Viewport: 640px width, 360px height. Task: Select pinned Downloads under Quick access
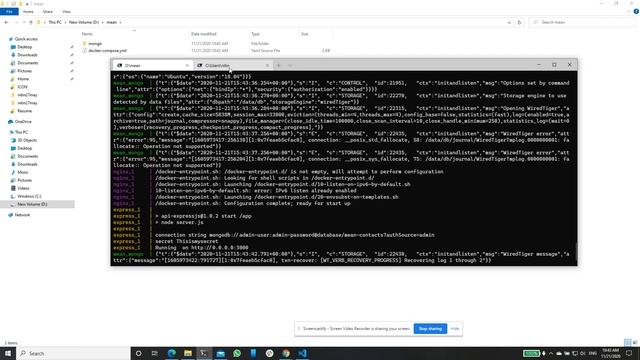point(27,55)
